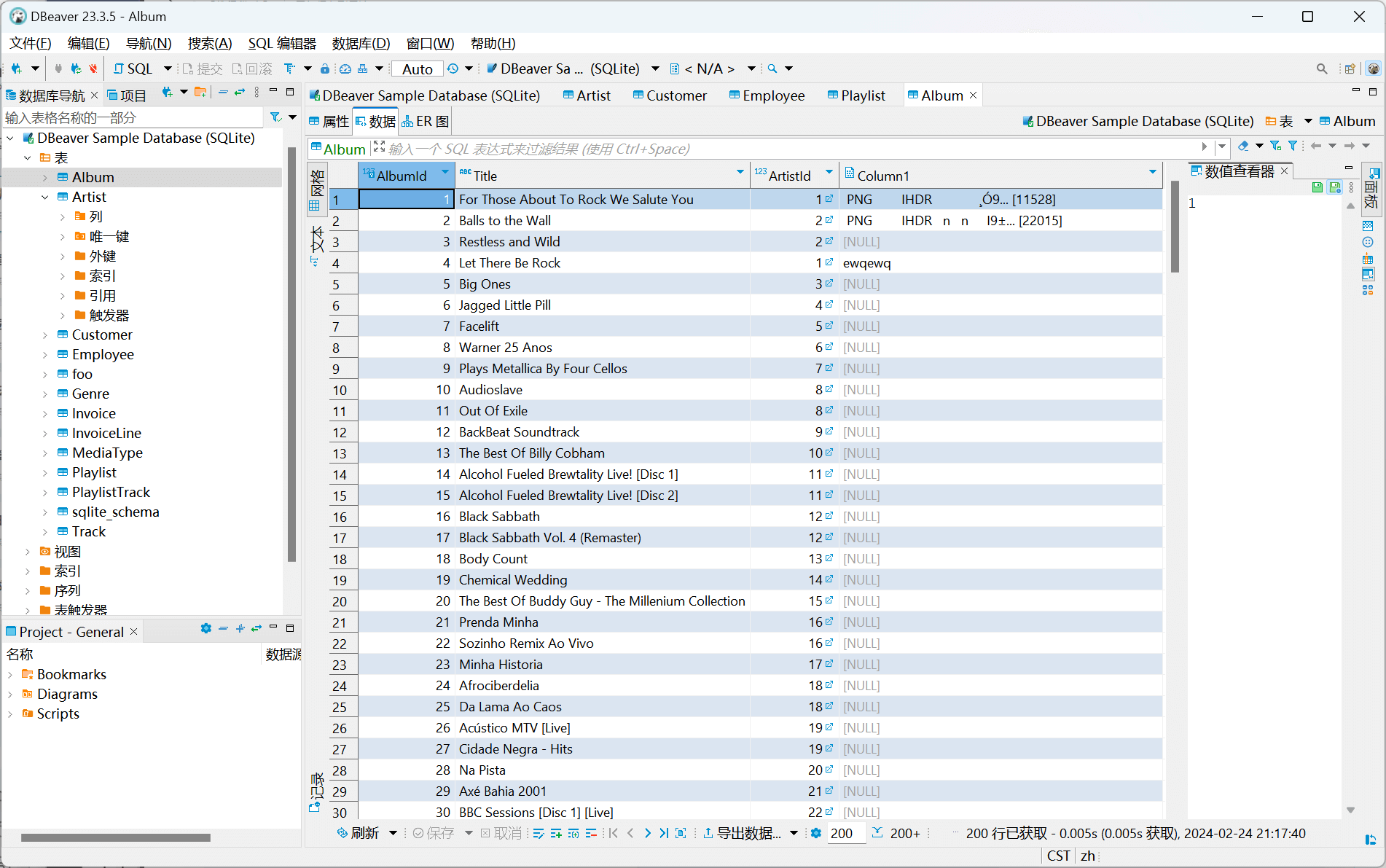Open the Column1 header dropdown arrow
Viewport: 1386px width, 868px height.
pos(1153,172)
